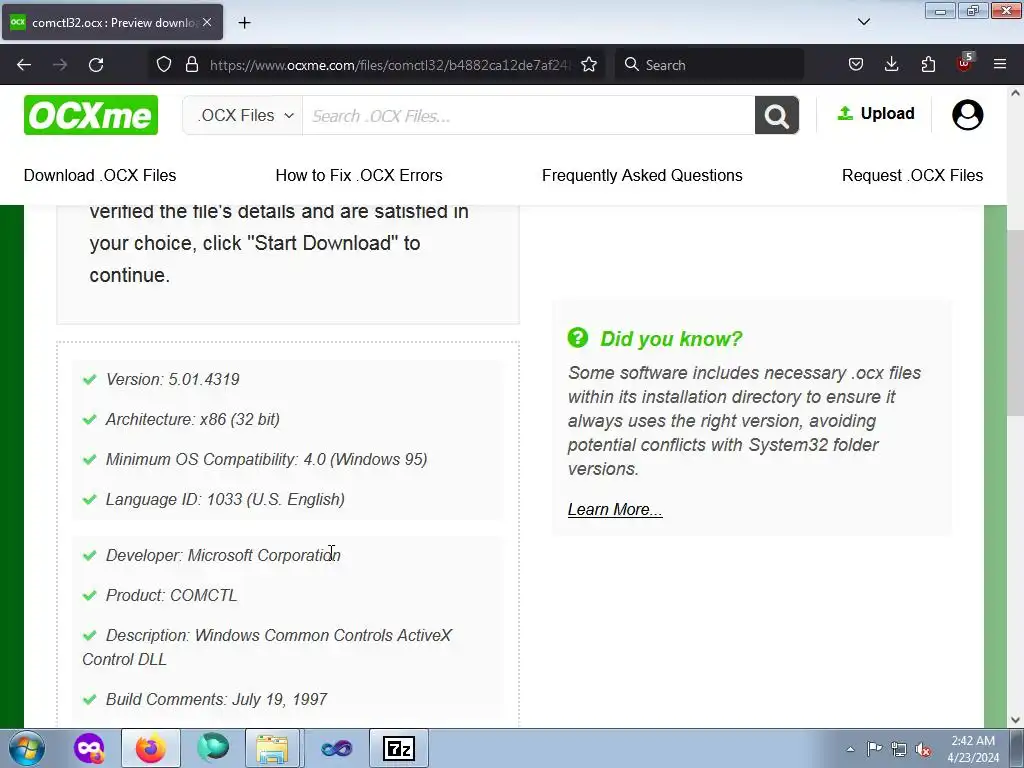Click Language ID: 1033 (U.S. English)
The width and height of the screenshot is (1024, 768).
point(225,499)
